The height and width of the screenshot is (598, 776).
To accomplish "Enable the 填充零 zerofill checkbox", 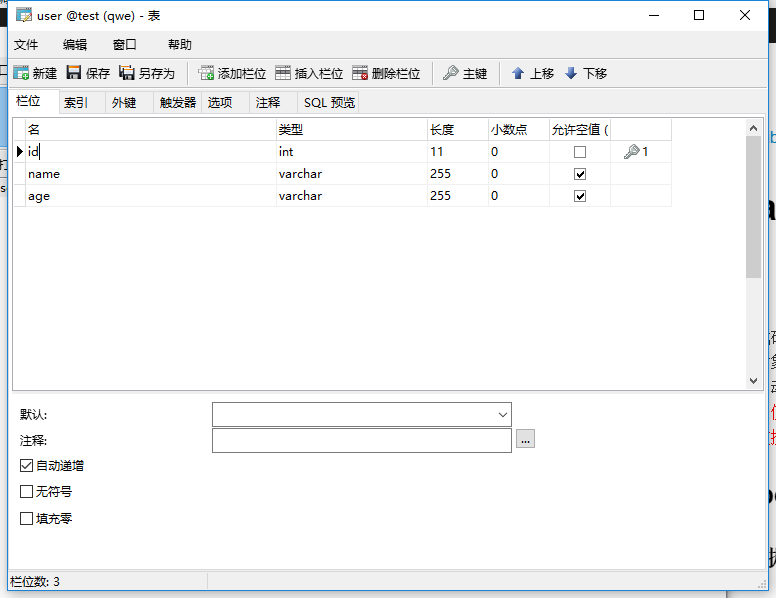I will point(27,519).
